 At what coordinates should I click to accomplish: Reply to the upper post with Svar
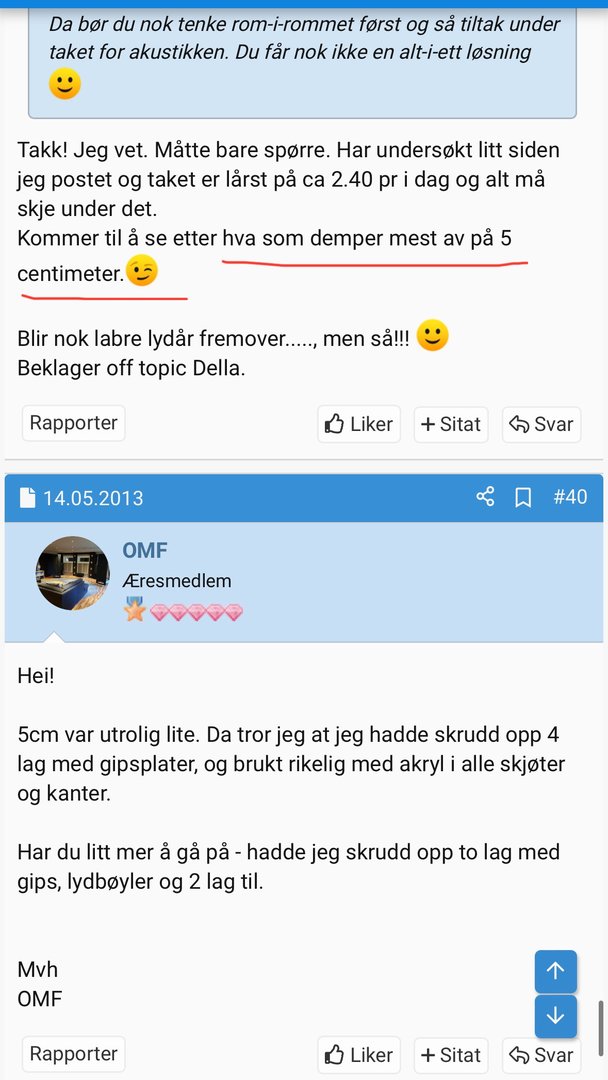click(x=541, y=424)
